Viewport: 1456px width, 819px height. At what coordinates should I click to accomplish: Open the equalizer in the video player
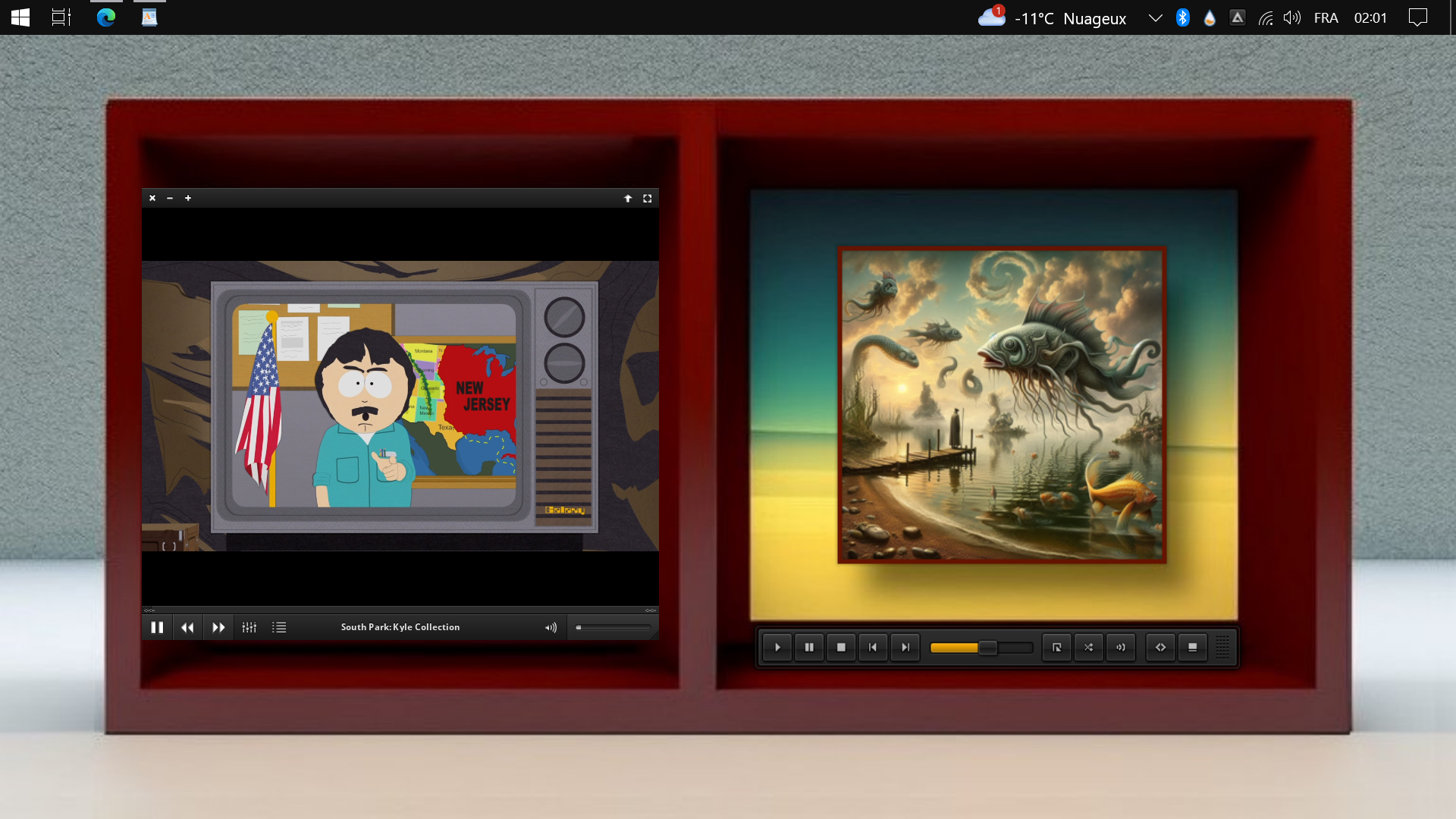coord(249,627)
